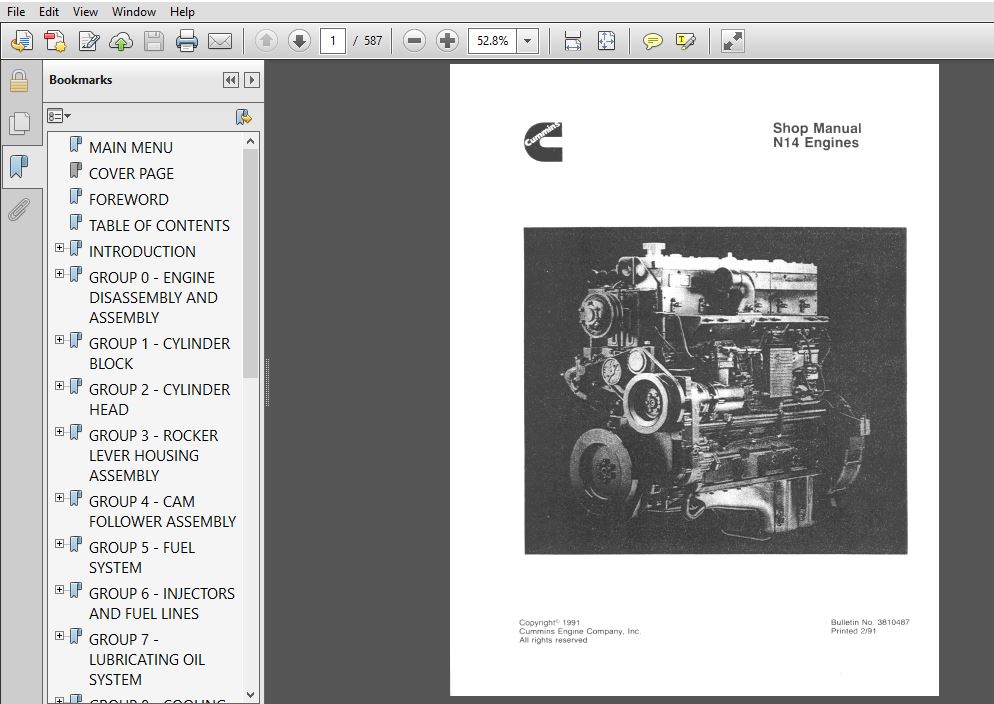
Task: Expand the INTRODUCTION bookmark
Action: click(60, 248)
